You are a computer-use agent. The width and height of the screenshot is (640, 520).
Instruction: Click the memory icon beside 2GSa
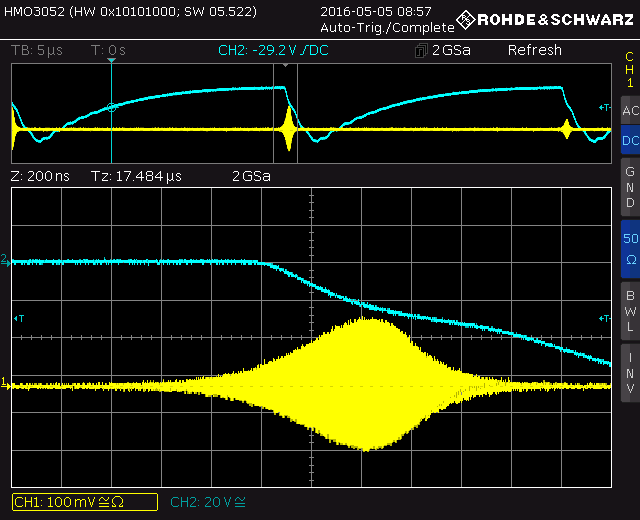click(422, 51)
